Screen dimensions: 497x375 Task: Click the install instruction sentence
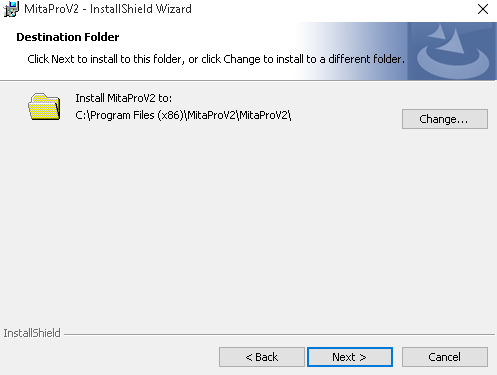point(216,59)
